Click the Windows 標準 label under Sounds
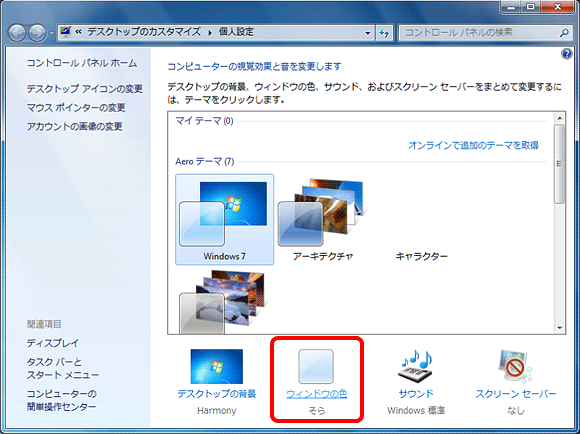The image size is (580, 434). (x=416, y=411)
